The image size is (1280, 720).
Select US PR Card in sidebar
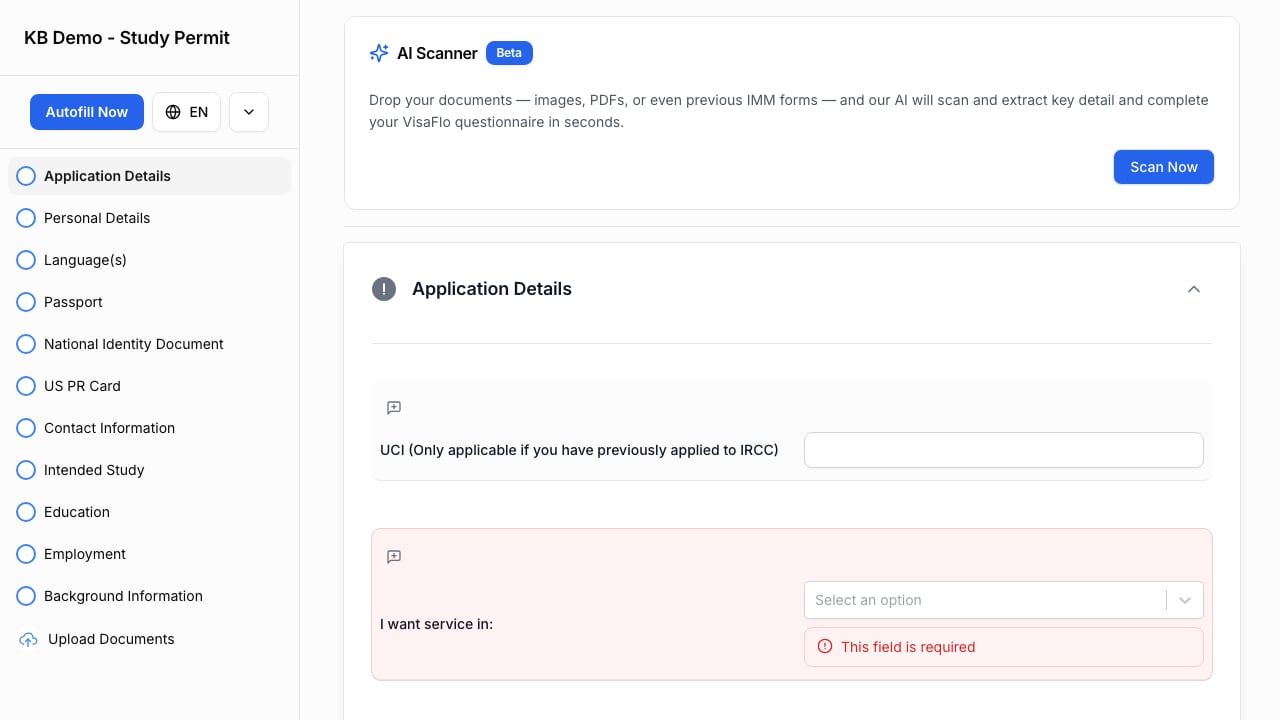pos(149,386)
